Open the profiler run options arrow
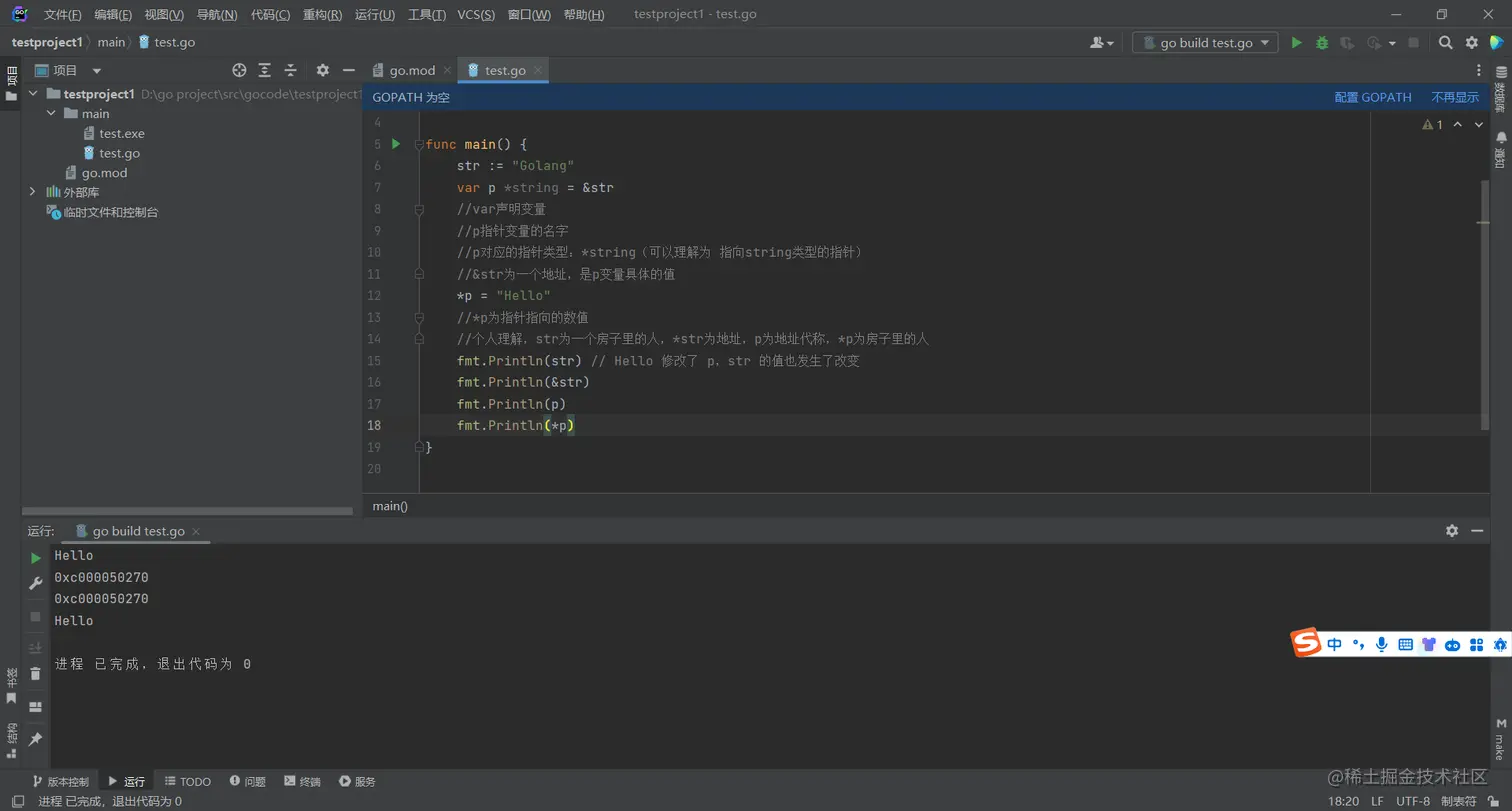Image resolution: width=1512 pixels, height=811 pixels. click(x=1392, y=43)
